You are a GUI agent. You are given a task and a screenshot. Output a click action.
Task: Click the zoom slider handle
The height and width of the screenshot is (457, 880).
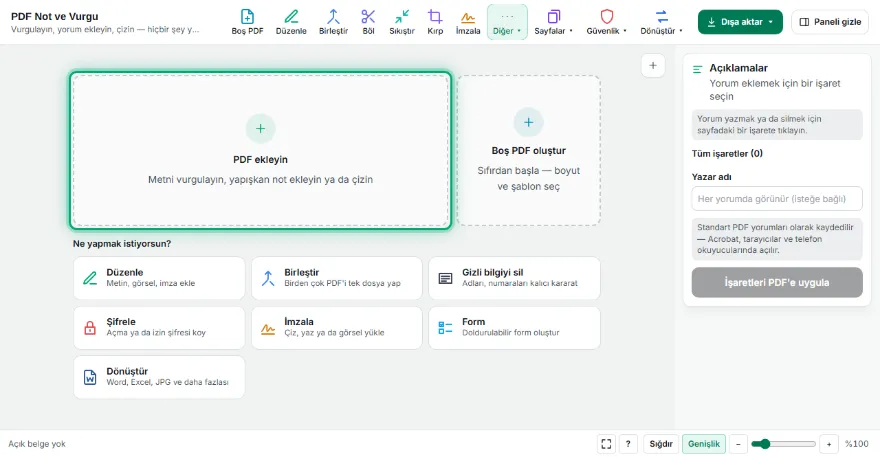pyautogui.click(x=765, y=444)
